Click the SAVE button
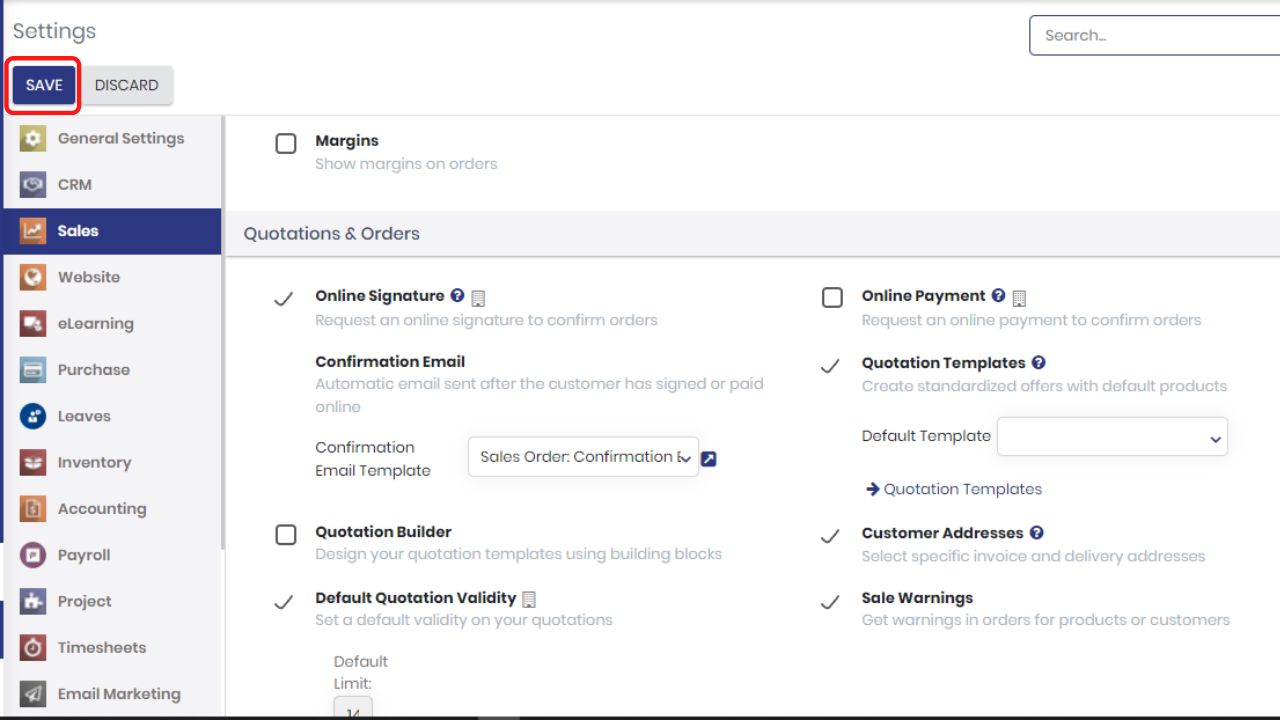Screen dimensions: 1280x720 pos(44,85)
